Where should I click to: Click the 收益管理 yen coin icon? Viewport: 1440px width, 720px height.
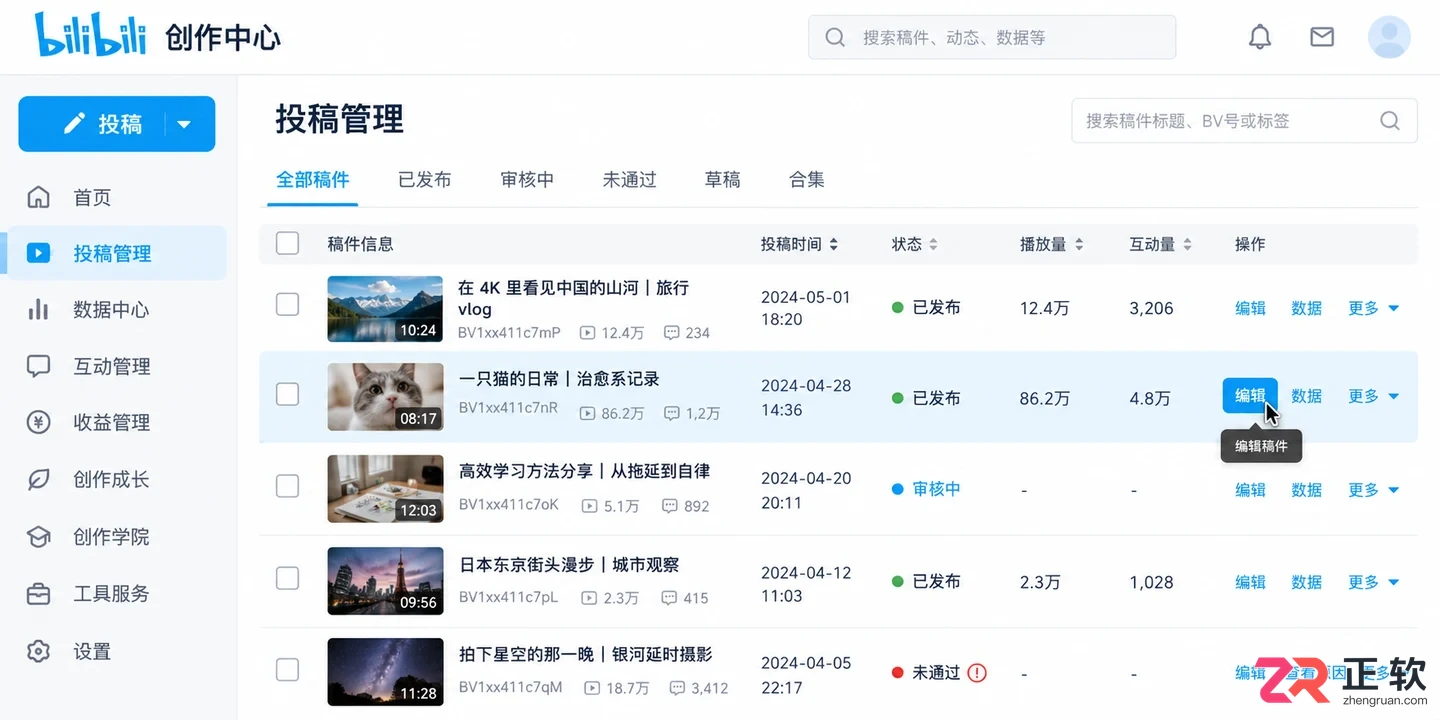[38, 422]
